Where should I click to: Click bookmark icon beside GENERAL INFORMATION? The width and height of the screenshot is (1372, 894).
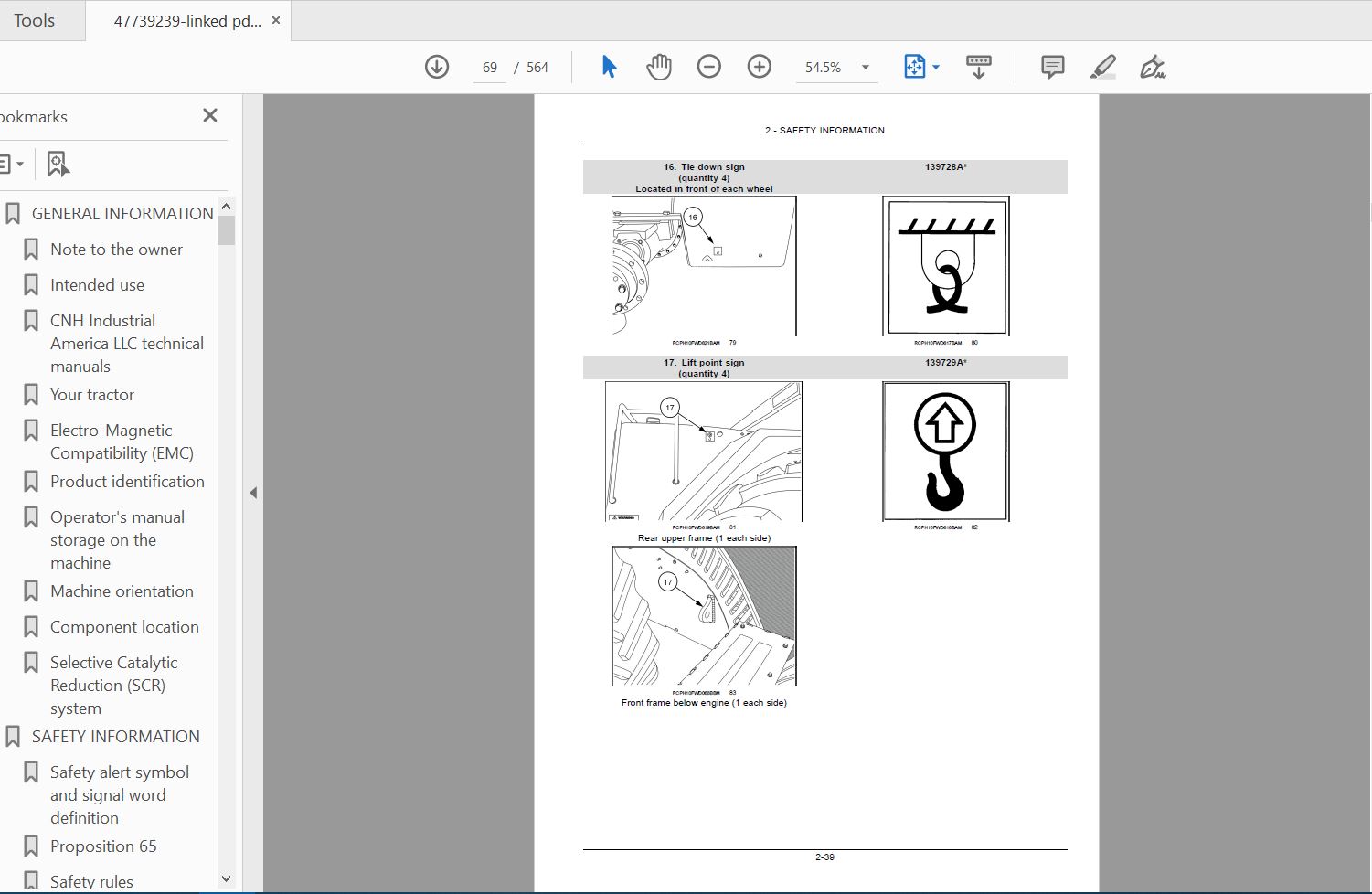pyautogui.click(x=13, y=214)
